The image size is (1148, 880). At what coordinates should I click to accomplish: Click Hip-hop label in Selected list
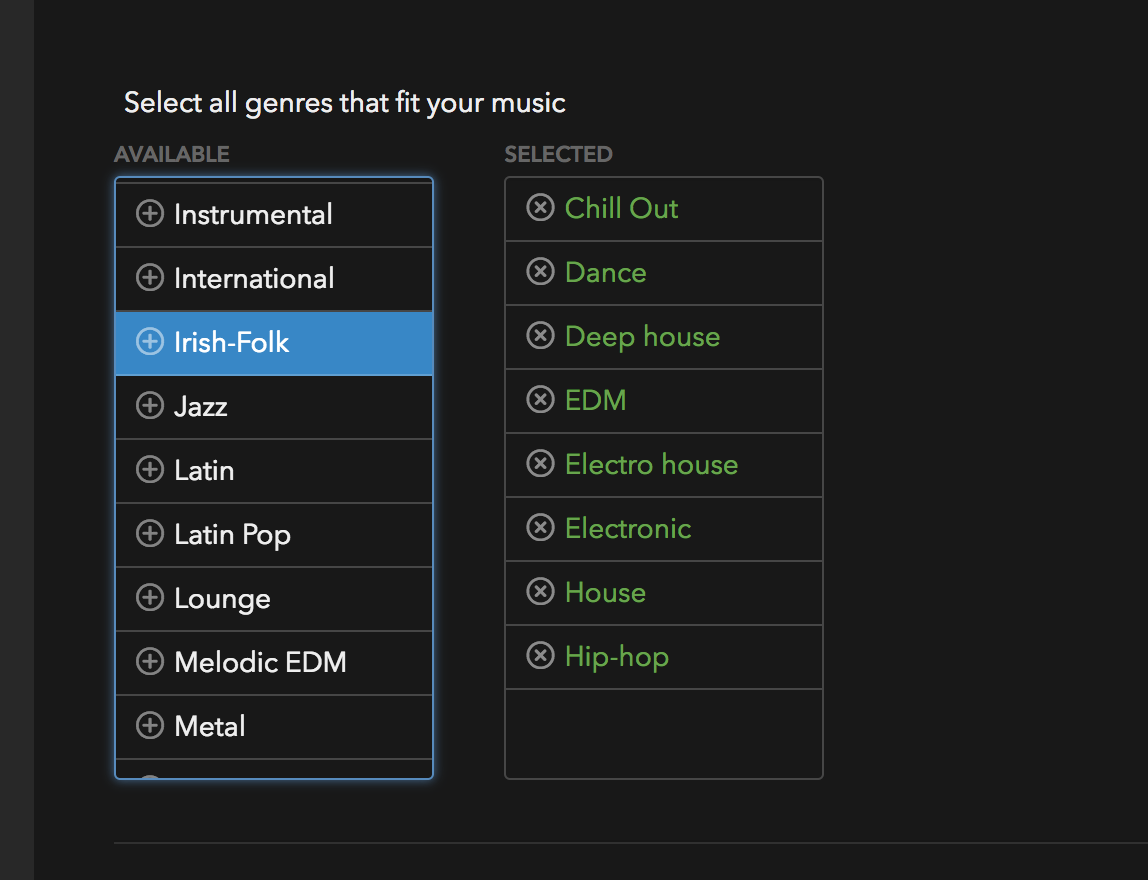pyautogui.click(x=617, y=657)
